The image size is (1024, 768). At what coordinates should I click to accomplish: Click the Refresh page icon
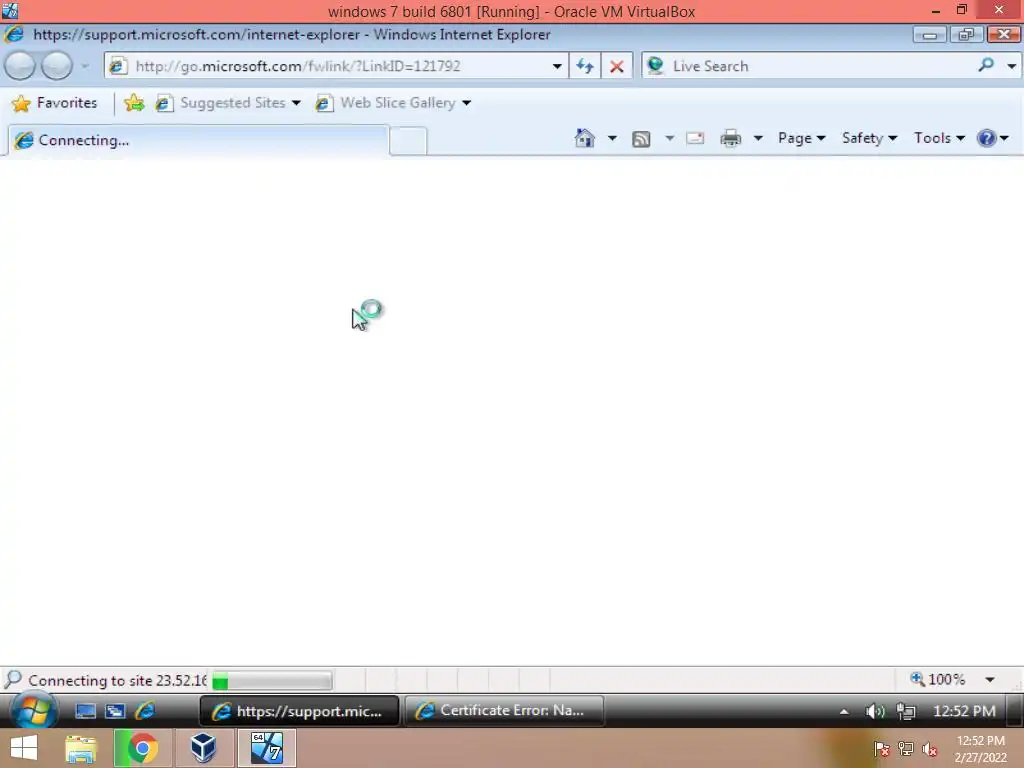(x=584, y=66)
